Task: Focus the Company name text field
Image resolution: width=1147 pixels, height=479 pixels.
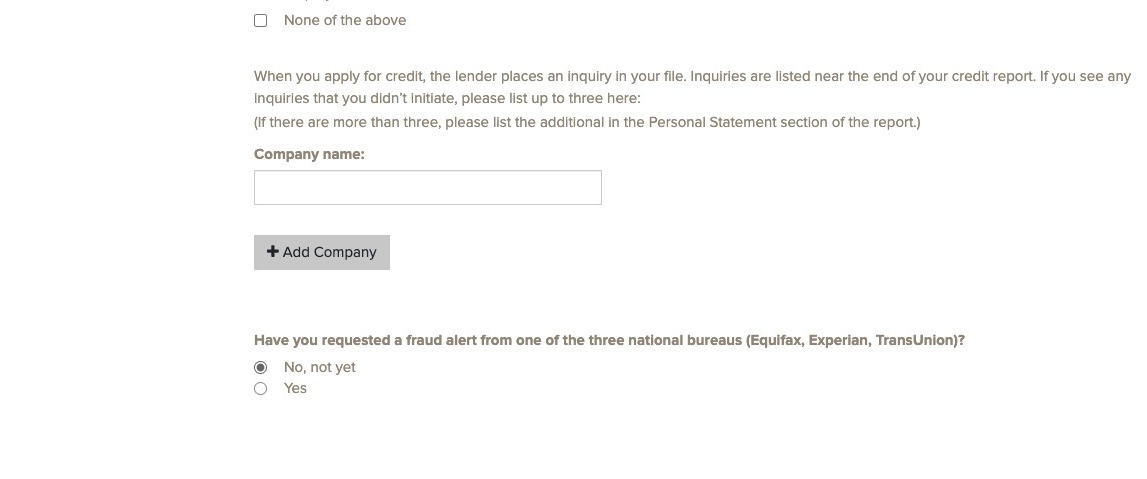Action: [427, 188]
